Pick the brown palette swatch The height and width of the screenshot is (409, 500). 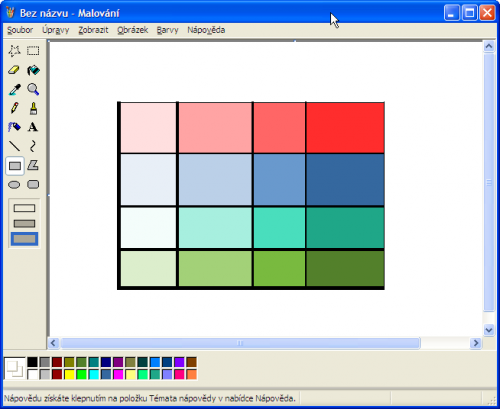pos(191,362)
